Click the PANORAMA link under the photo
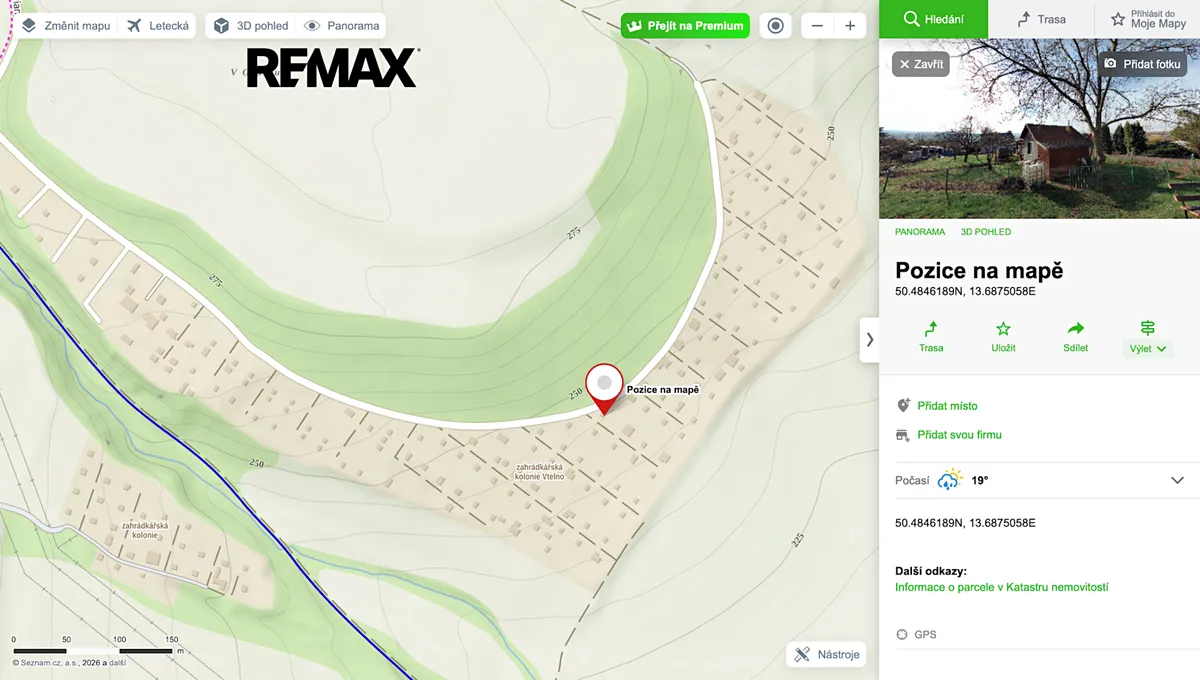The height and width of the screenshot is (680, 1200). (x=920, y=232)
